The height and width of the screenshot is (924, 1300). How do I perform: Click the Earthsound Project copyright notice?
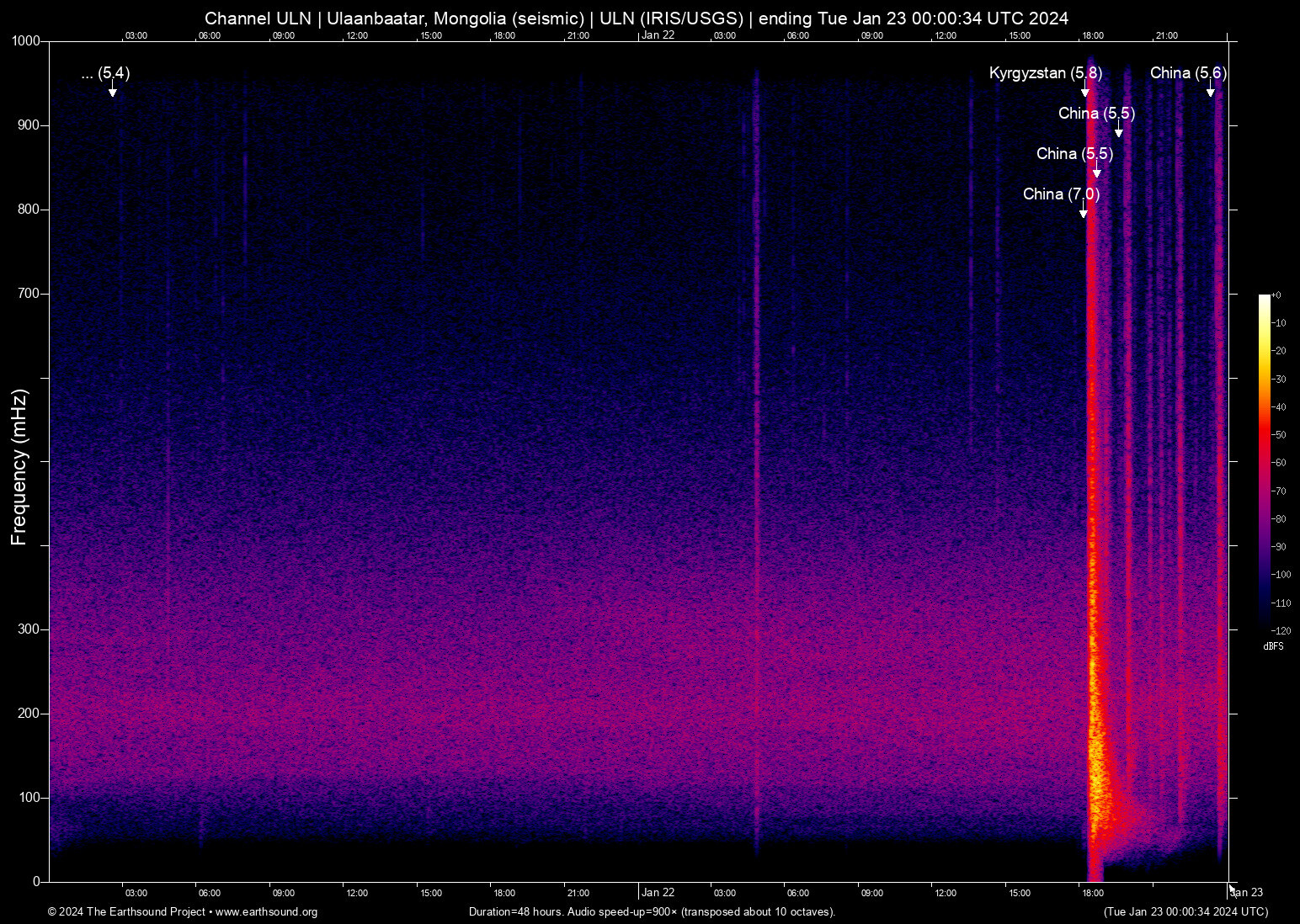tap(126, 912)
